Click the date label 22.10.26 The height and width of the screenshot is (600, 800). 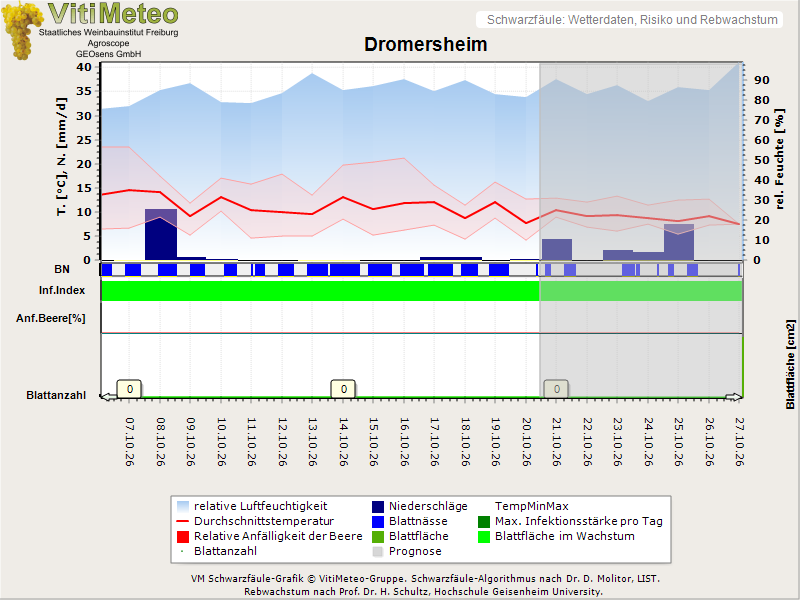(x=587, y=442)
